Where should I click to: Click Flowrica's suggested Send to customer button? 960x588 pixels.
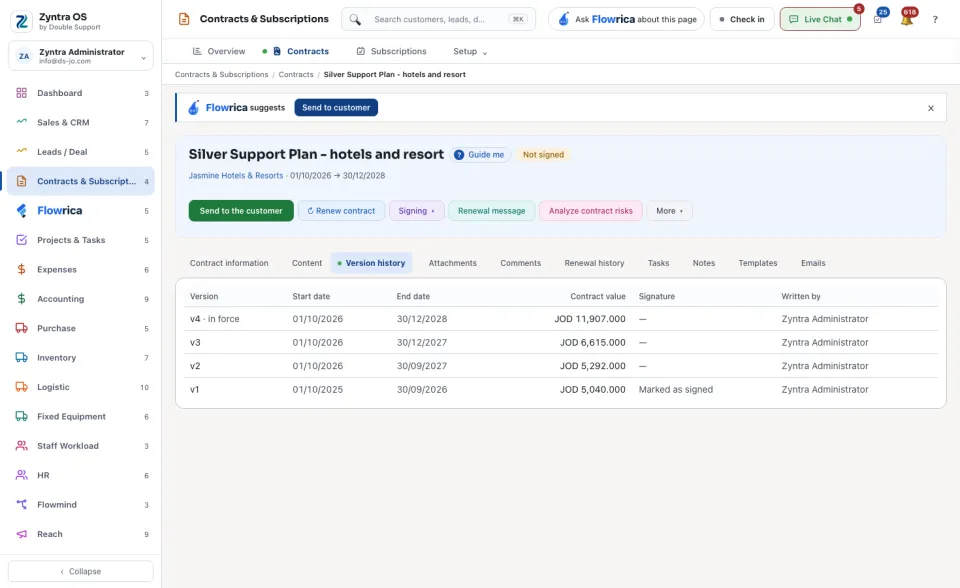coord(336,108)
